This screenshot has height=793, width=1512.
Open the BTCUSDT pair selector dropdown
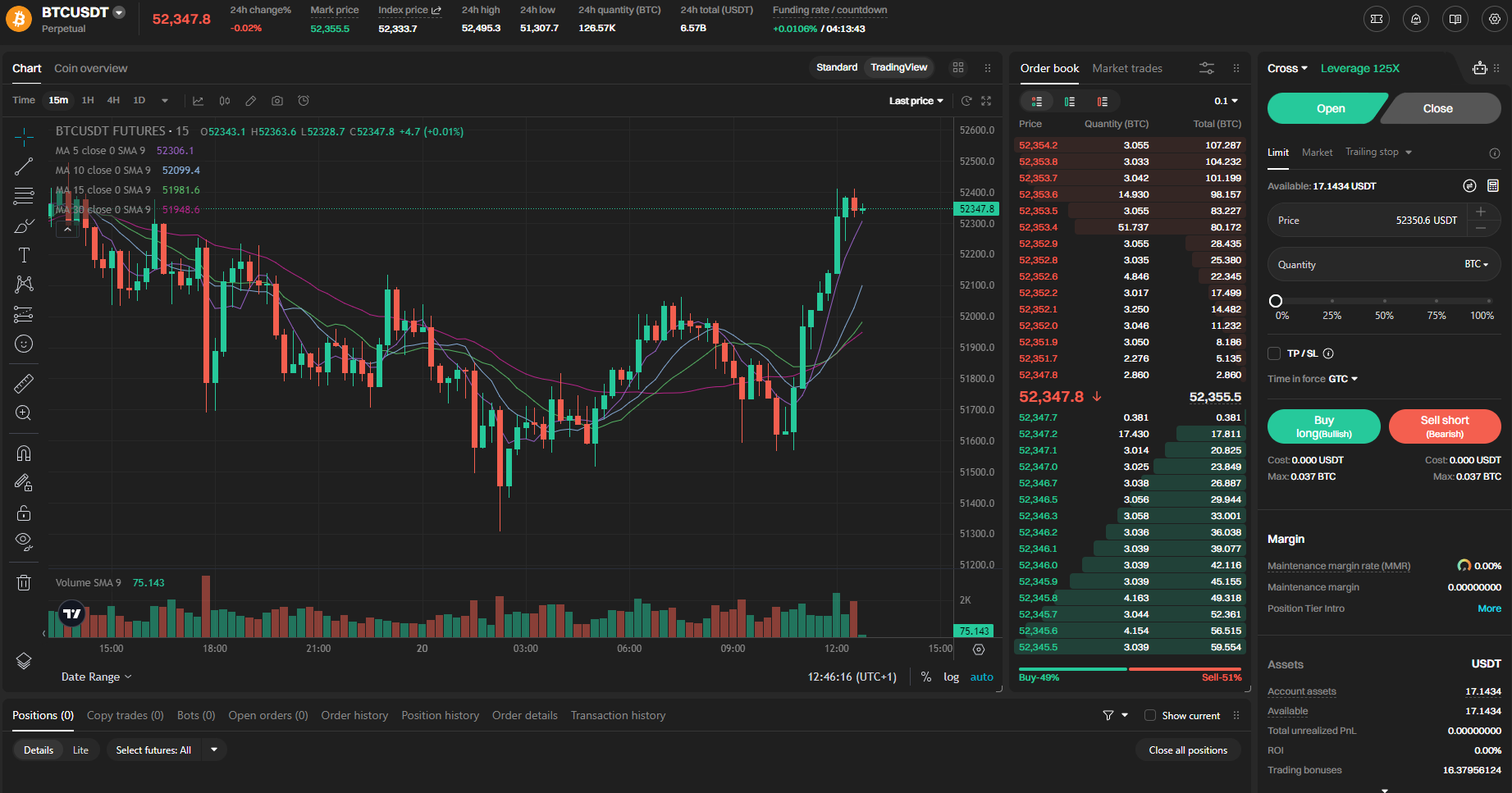[x=119, y=12]
